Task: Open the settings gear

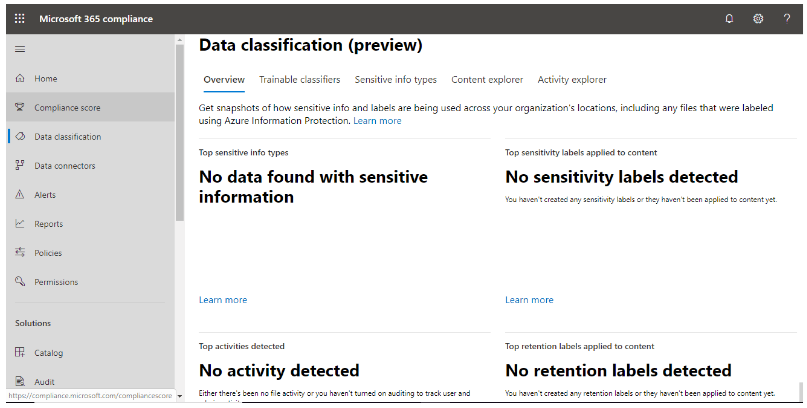Action: (x=758, y=19)
